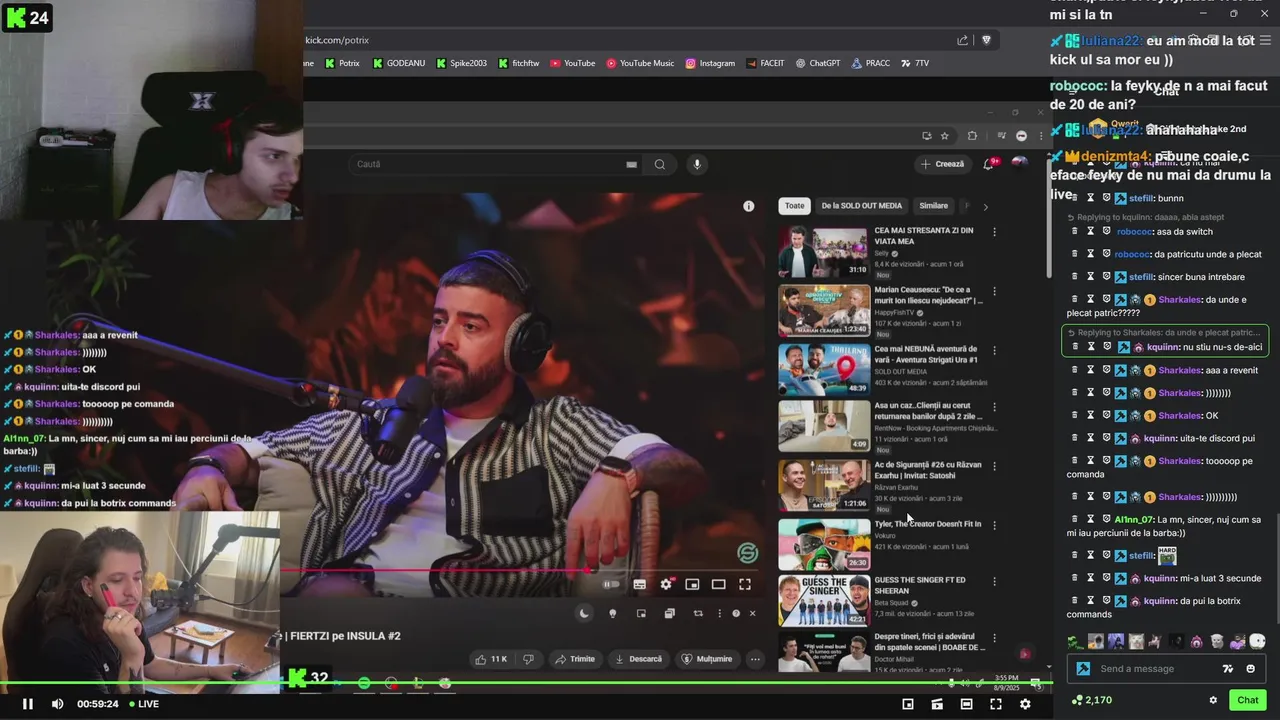Click Descarcă download button

pos(638,659)
